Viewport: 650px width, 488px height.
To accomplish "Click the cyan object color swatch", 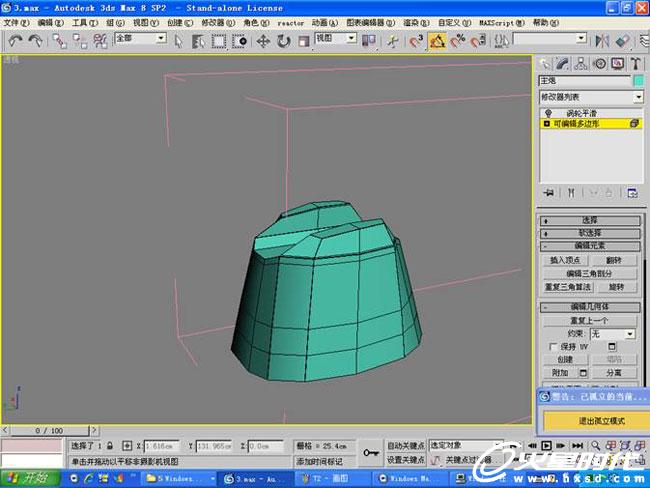I will (x=639, y=81).
